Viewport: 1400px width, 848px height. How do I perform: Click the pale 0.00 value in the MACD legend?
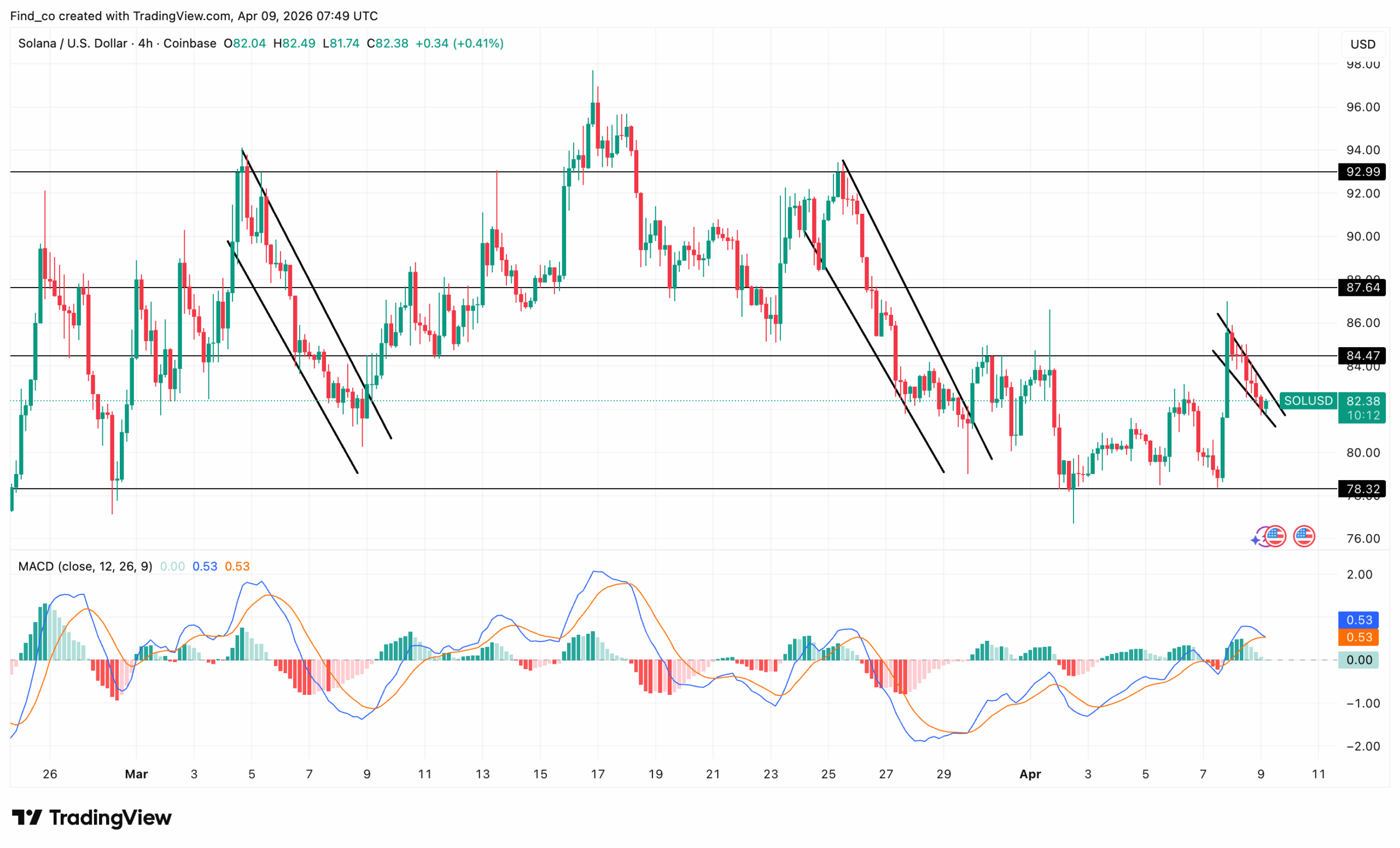(x=172, y=566)
